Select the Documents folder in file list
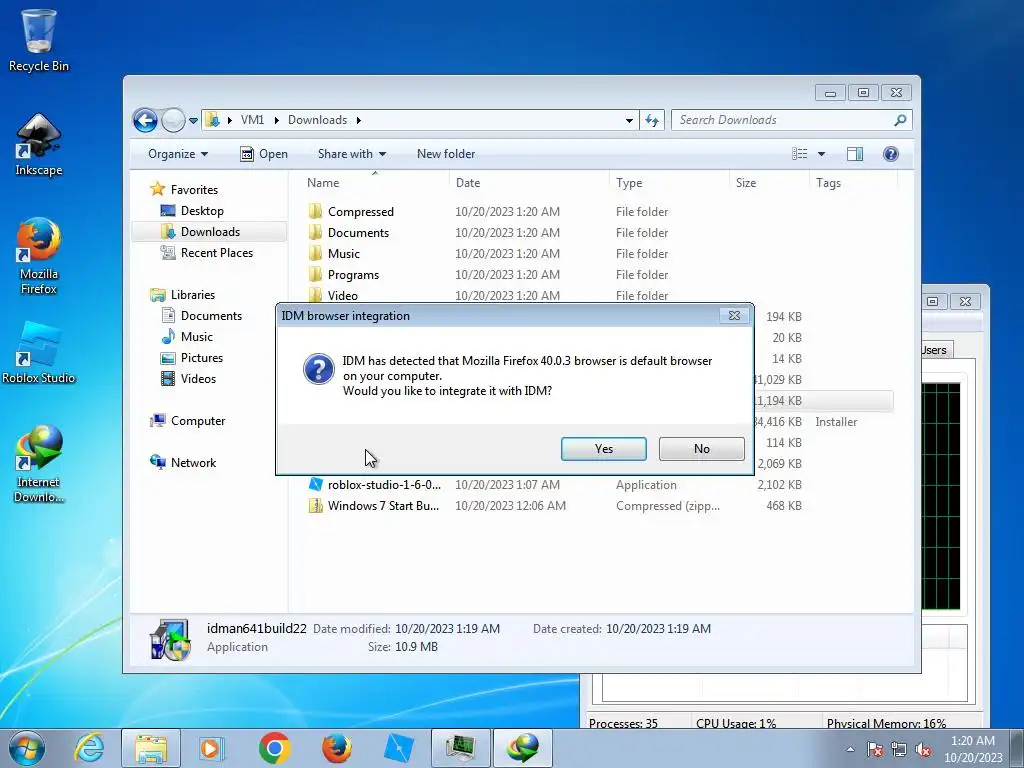1024x768 pixels. pos(358,232)
